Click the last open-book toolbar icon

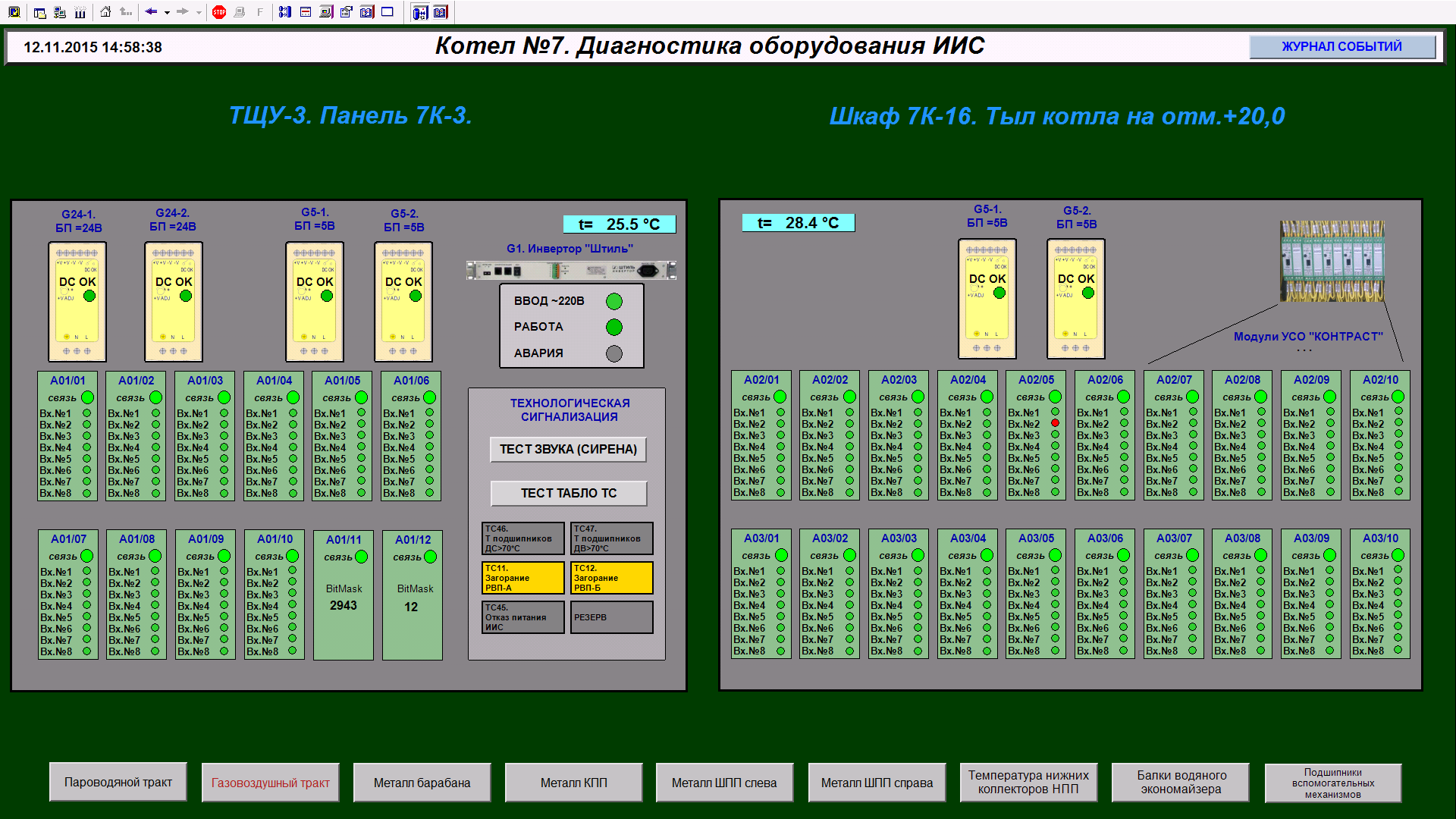pos(441,12)
